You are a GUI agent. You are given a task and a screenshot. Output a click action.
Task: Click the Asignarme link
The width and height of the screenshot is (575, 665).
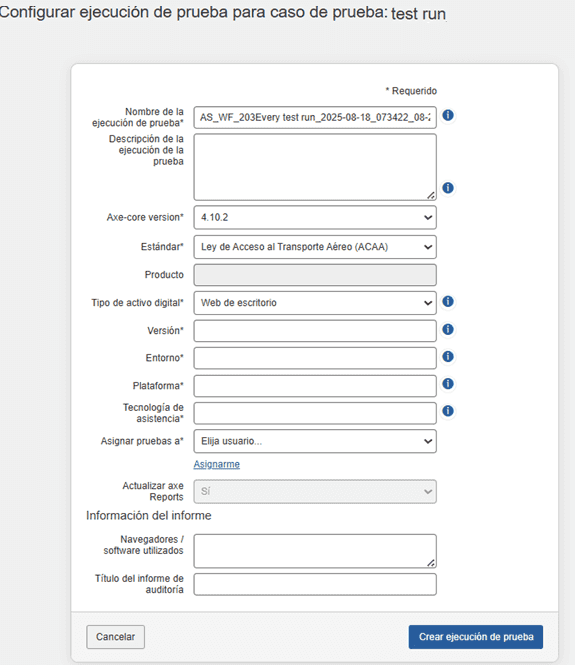(217, 464)
